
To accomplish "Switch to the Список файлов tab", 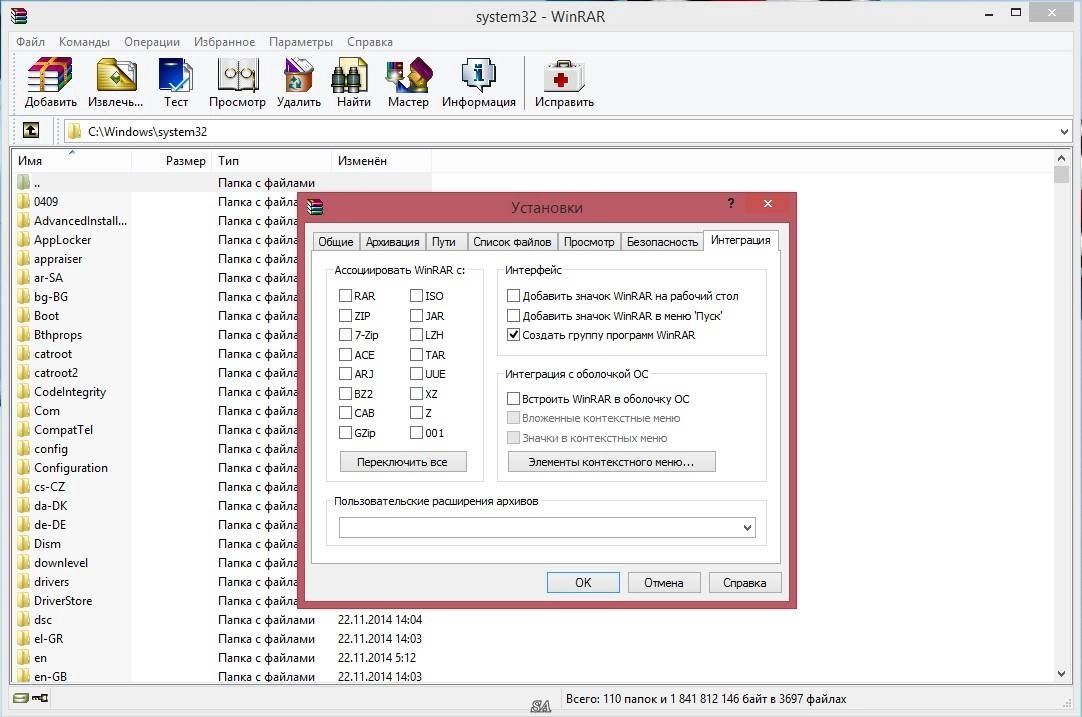I will click(512, 242).
